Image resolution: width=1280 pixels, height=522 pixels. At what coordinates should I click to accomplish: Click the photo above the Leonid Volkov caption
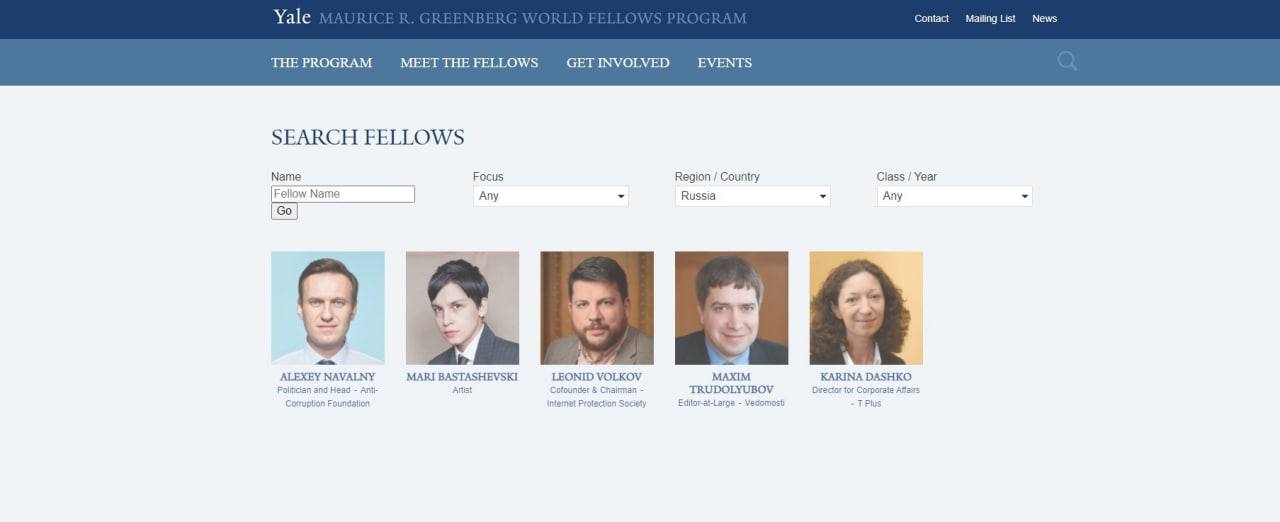[x=597, y=308]
